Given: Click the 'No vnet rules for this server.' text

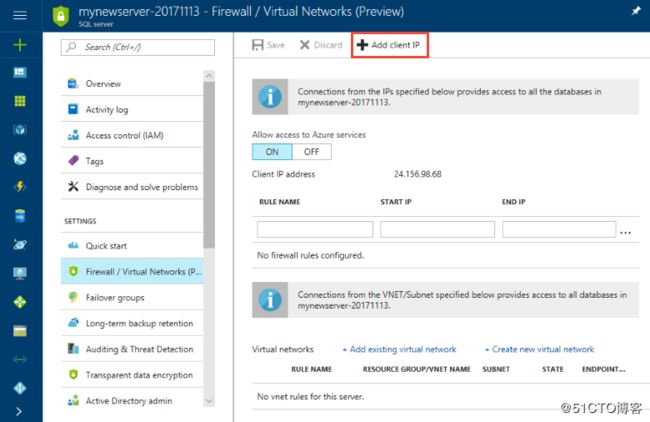Looking at the screenshot, I should tap(310, 397).
